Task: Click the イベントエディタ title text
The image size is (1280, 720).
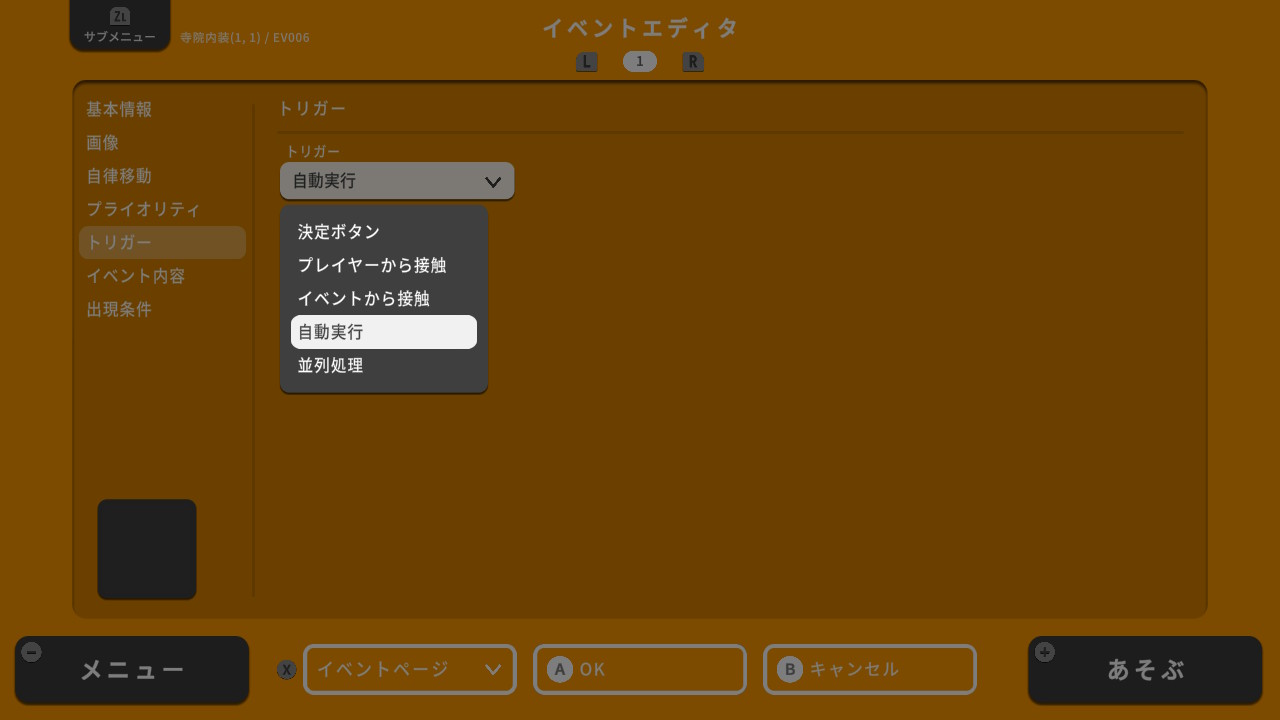Action: click(640, 28)
